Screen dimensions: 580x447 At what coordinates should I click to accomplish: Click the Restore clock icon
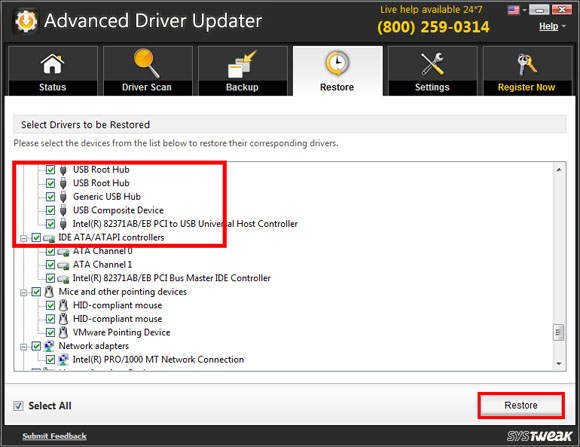click(x=337, y=63)
